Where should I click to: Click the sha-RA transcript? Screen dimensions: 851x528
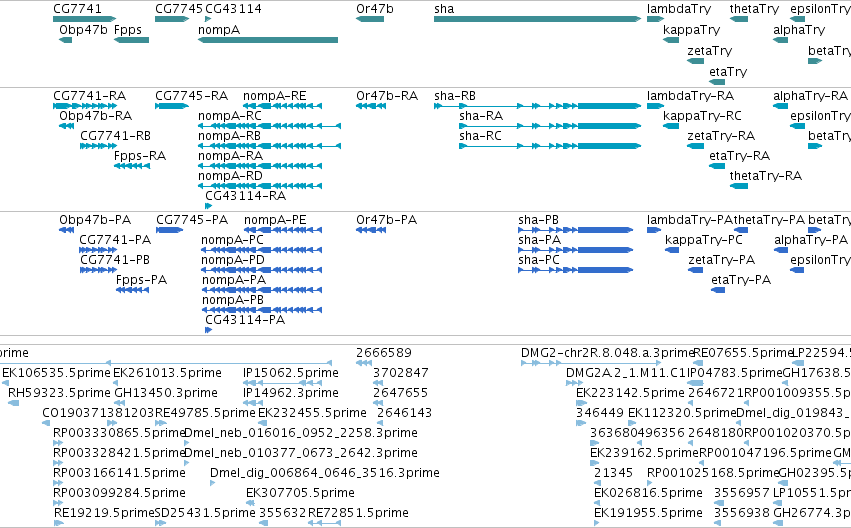pyautogui.click(x=550, y=126)
